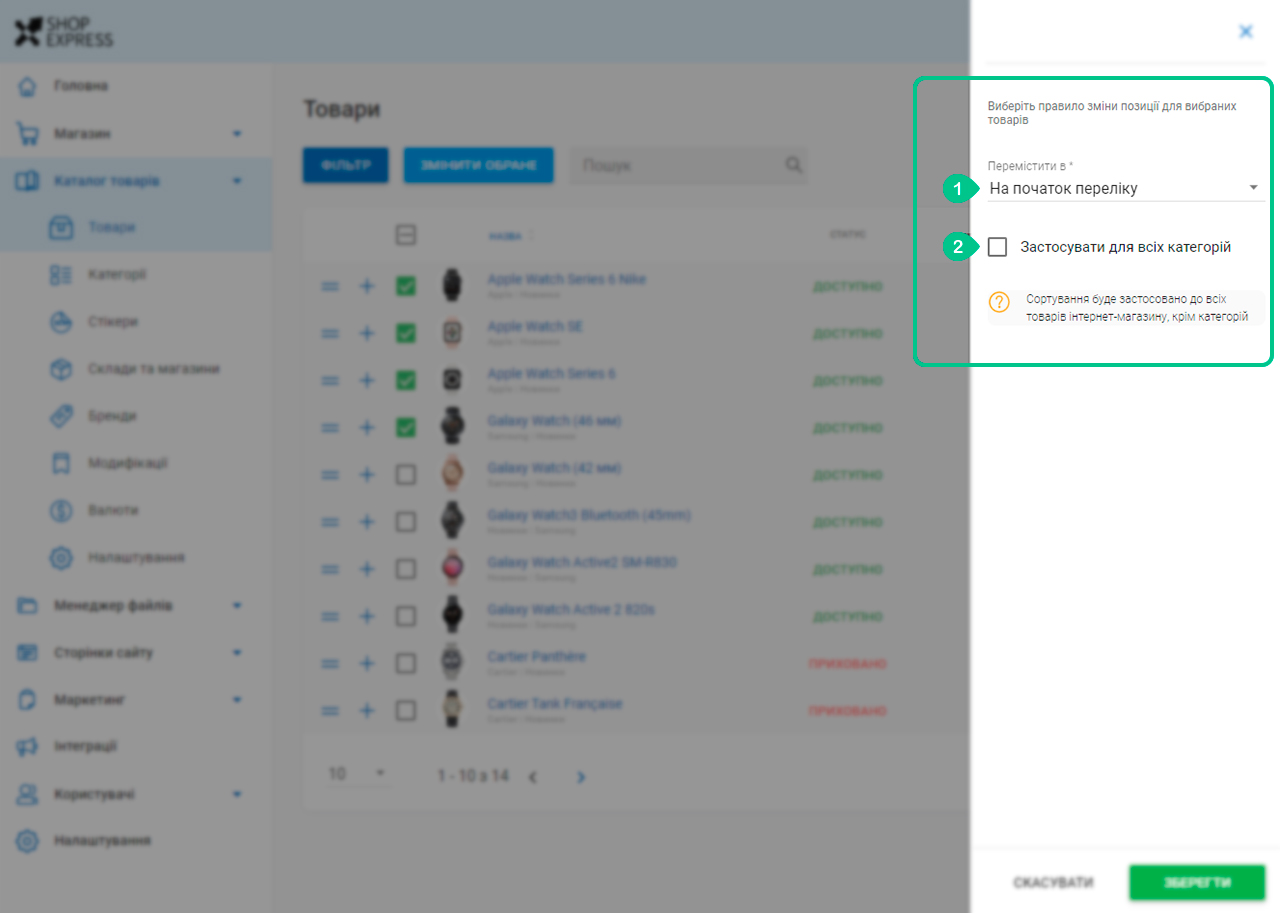Click the search magnifier icon
The image size is (1280, 913).
point(794,165)
